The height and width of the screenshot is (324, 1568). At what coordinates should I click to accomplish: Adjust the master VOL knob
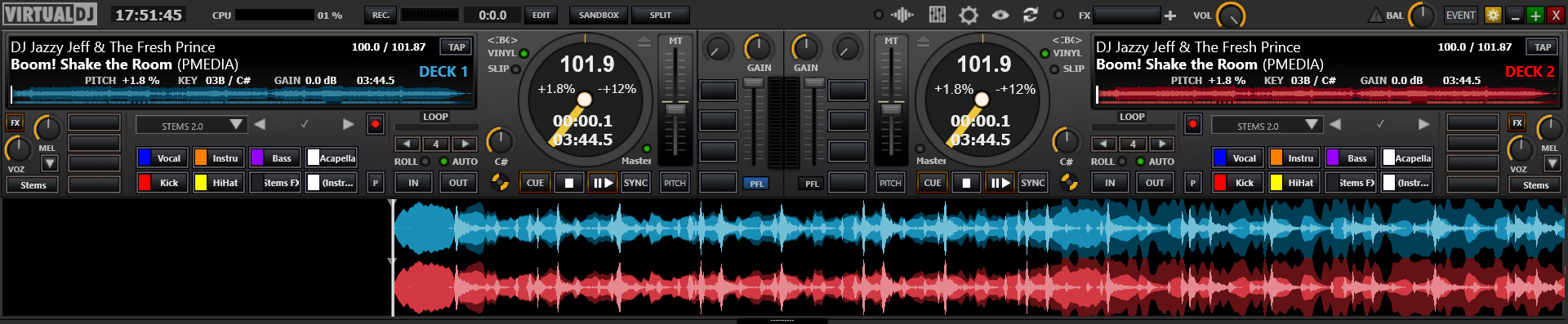1231,16
